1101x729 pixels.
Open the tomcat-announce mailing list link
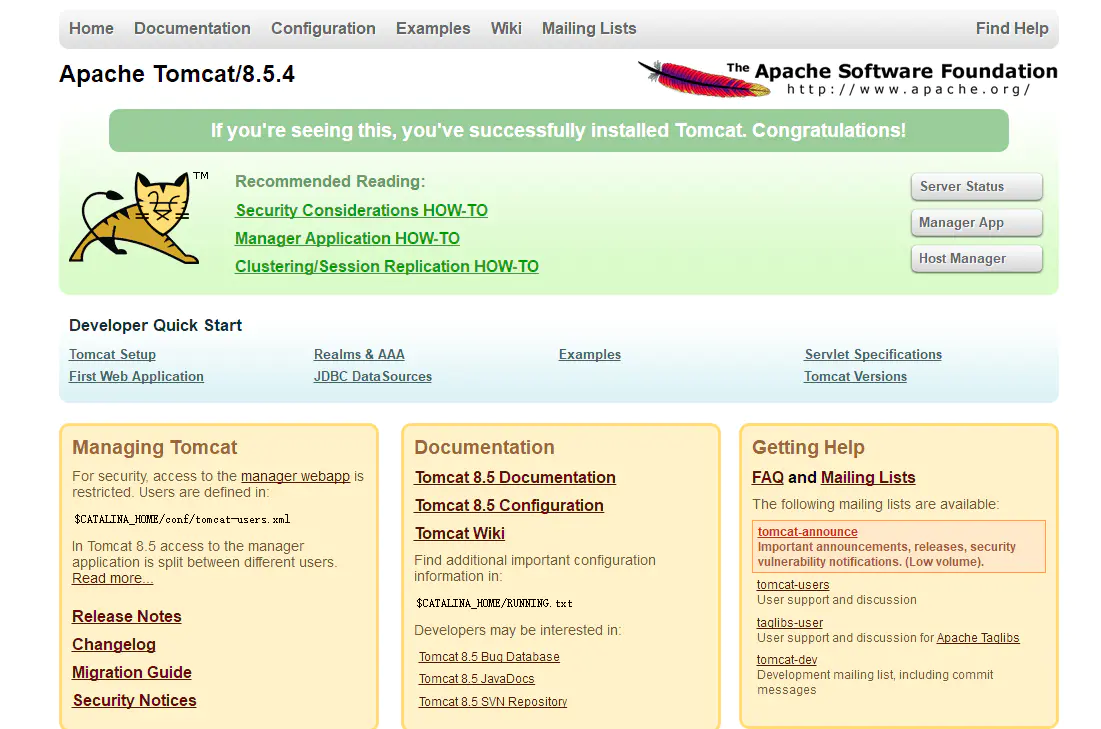(x=807, y=532)
